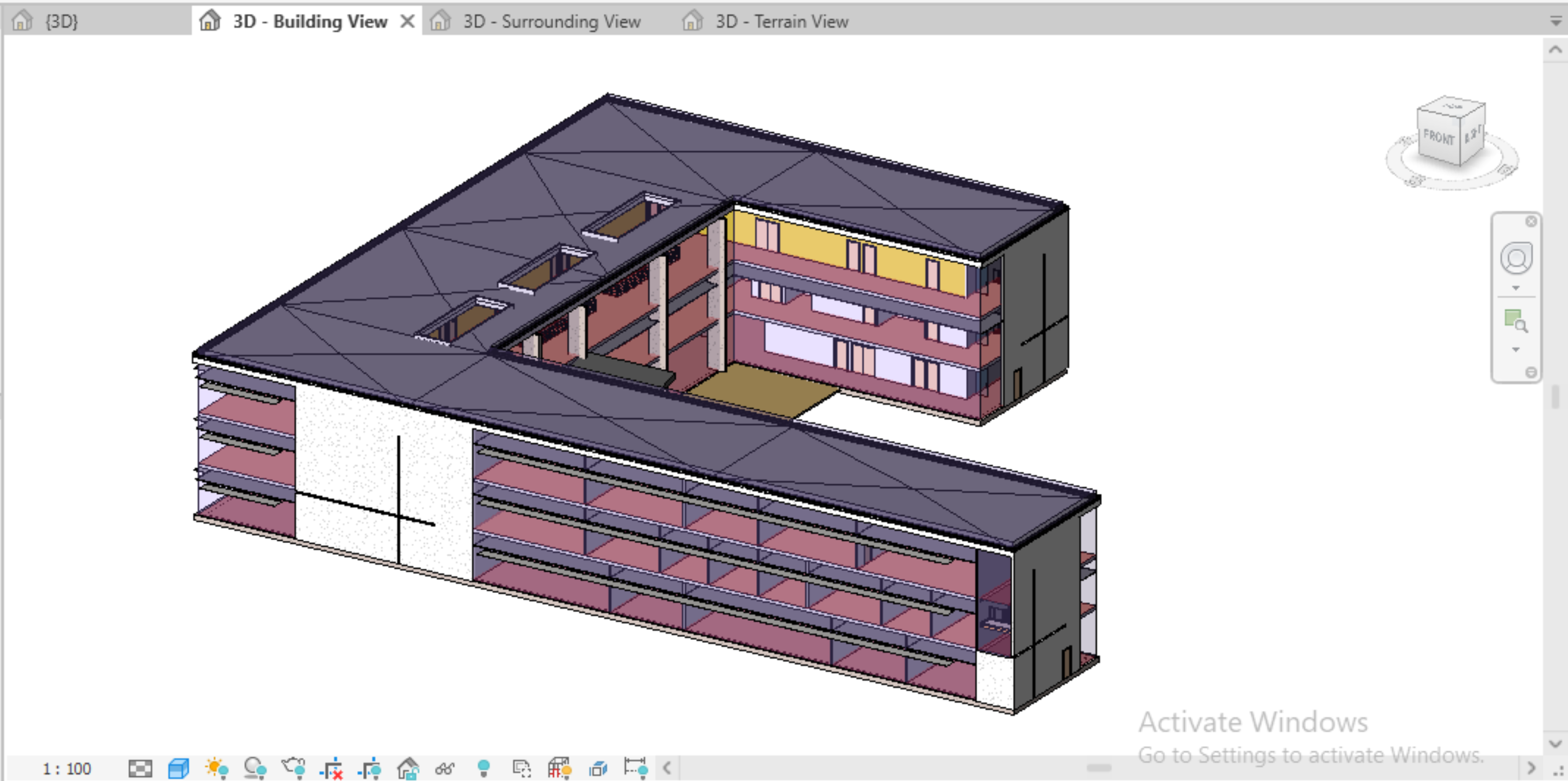Click Temporary Hide/Isolate glasses icon

tap(445, 769)
